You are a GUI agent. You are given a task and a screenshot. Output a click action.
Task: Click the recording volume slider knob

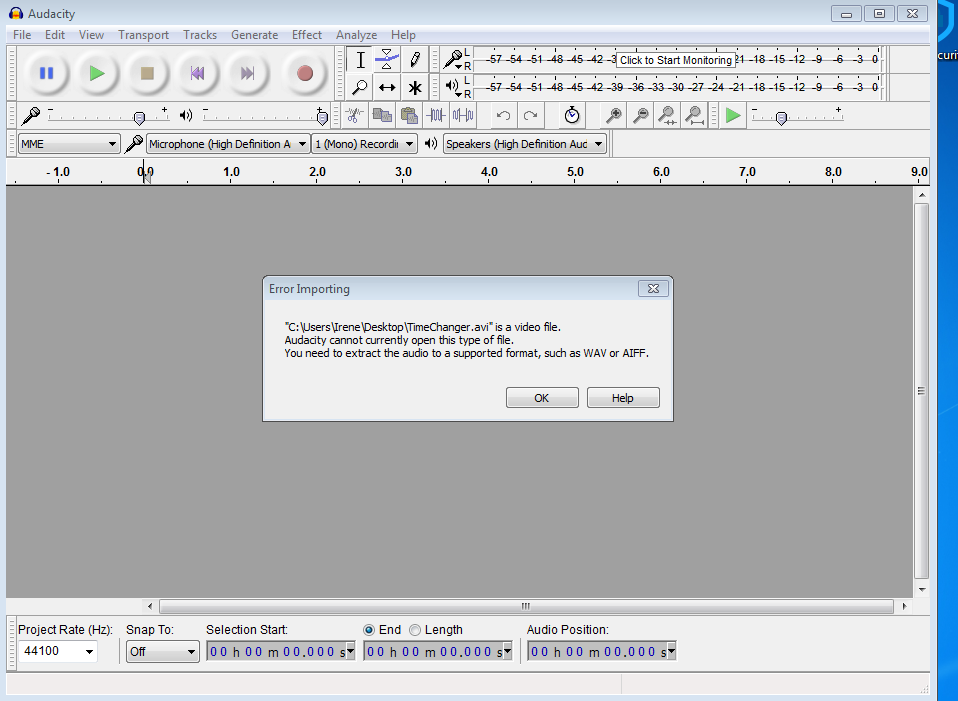pyautogui.click(x=139, y=118)
